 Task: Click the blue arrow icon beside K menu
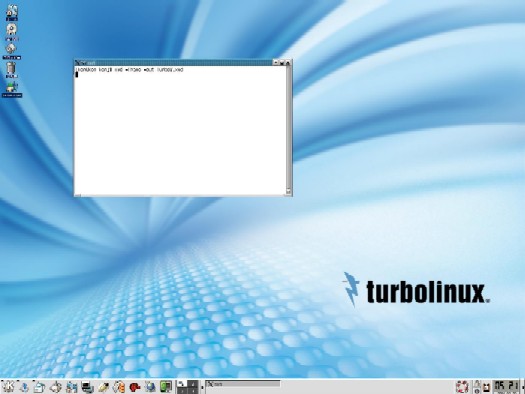[x=24, y=387]
